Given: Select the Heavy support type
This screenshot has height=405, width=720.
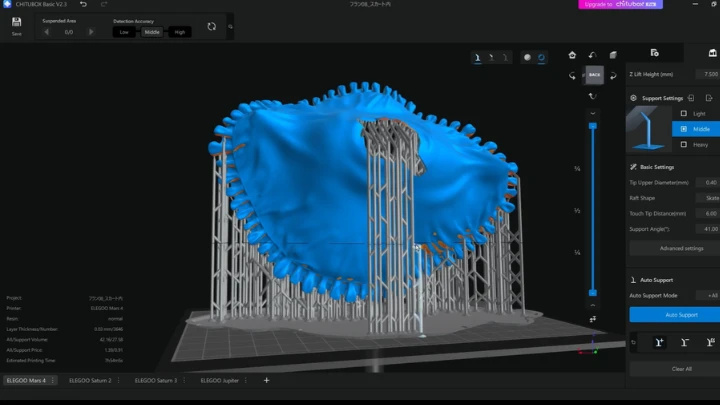Looking at the screenshot, I should pyautogui.click(x=696, y=145).
